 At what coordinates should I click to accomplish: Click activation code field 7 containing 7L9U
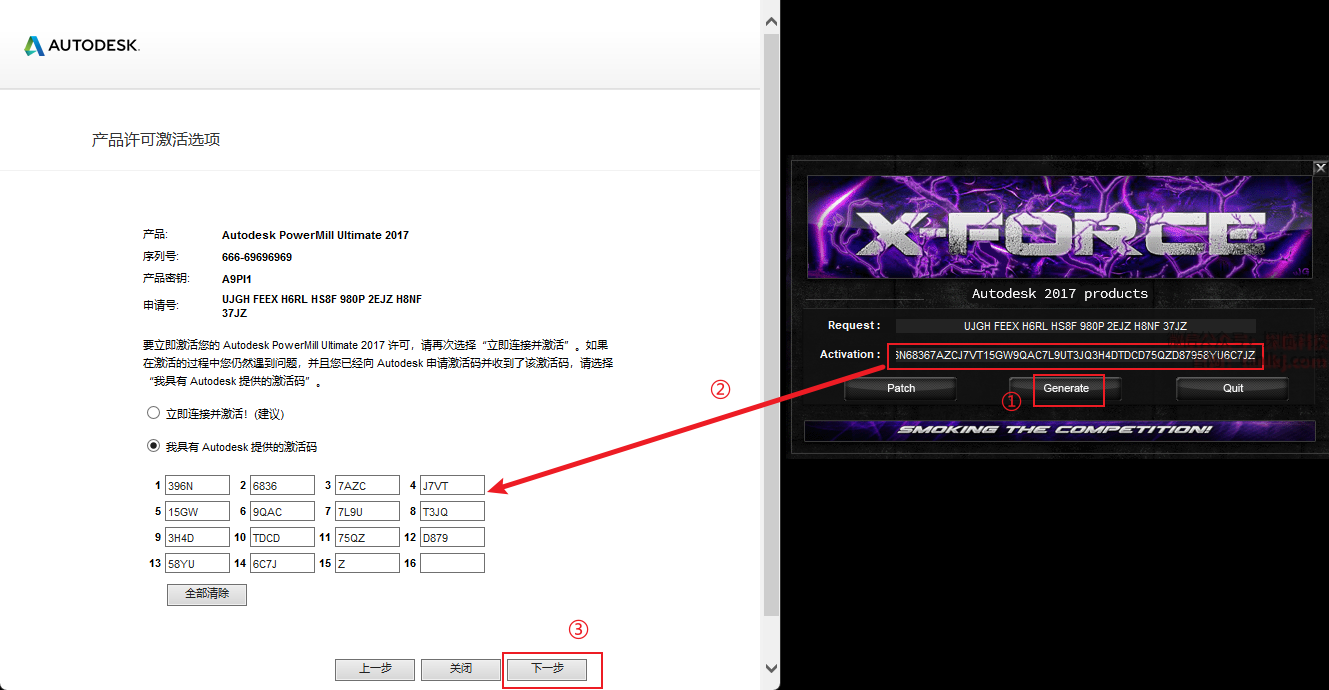367,511
